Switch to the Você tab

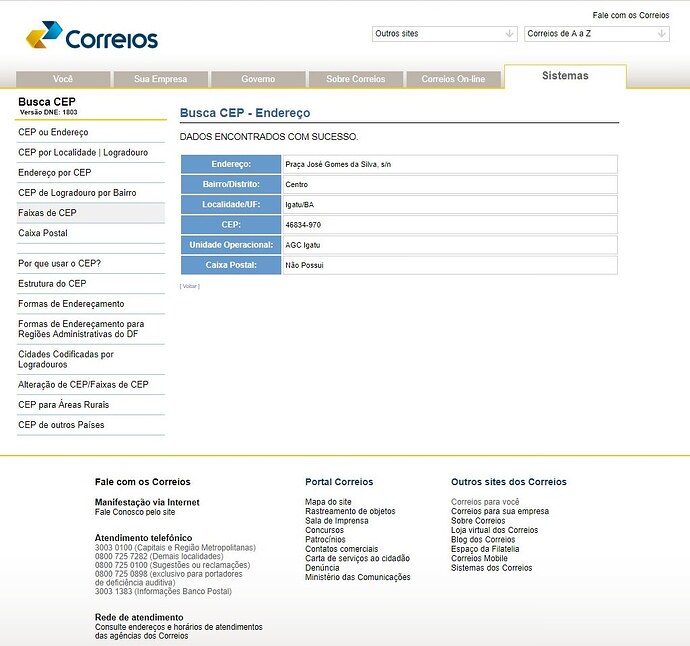click(62, 79)
